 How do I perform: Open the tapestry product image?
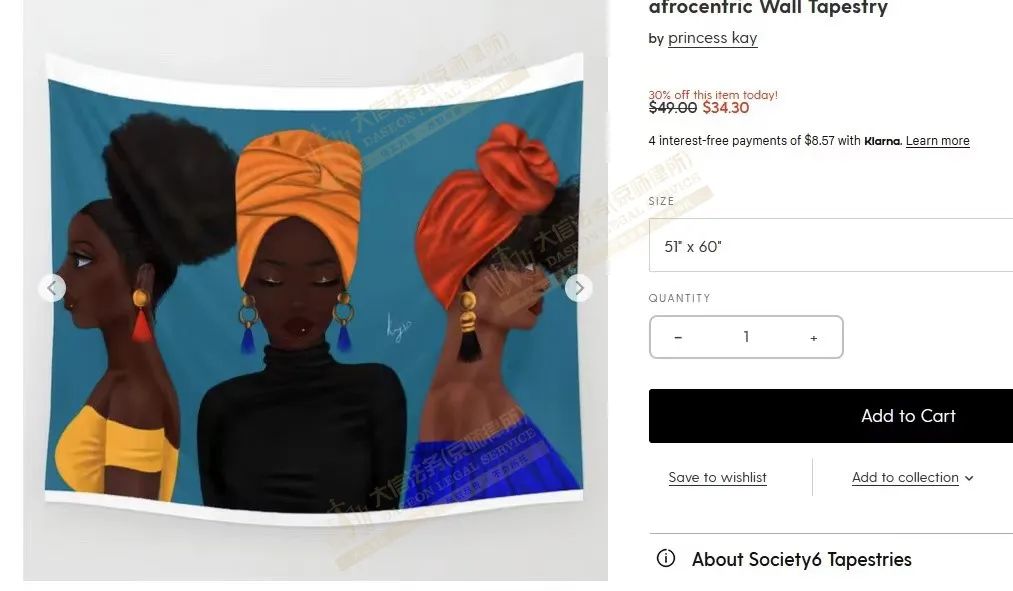[315, 288]
